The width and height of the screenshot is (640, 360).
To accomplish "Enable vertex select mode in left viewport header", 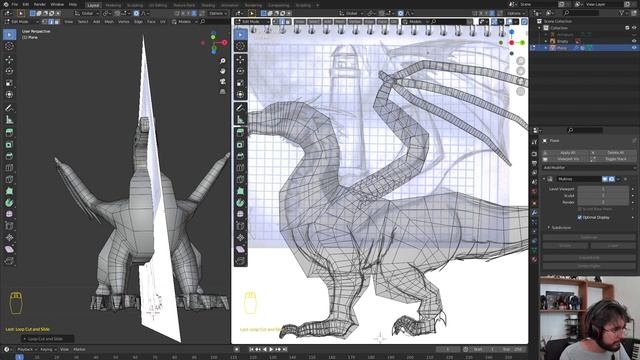I will click(45, 22).
